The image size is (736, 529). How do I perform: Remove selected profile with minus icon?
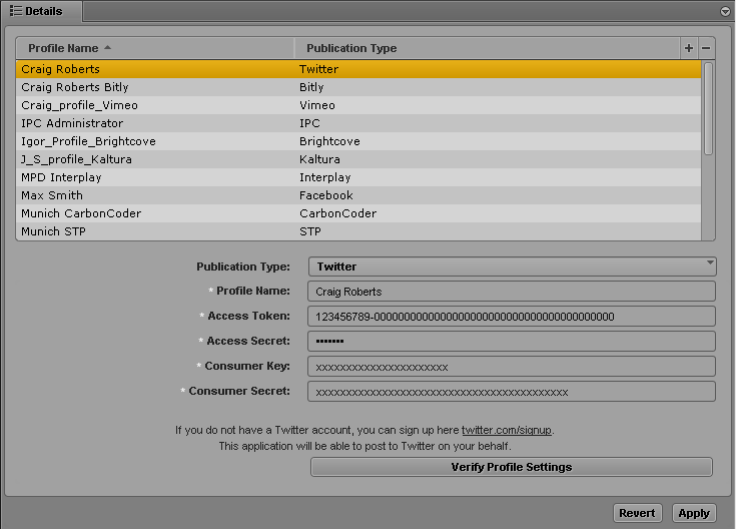706,48
